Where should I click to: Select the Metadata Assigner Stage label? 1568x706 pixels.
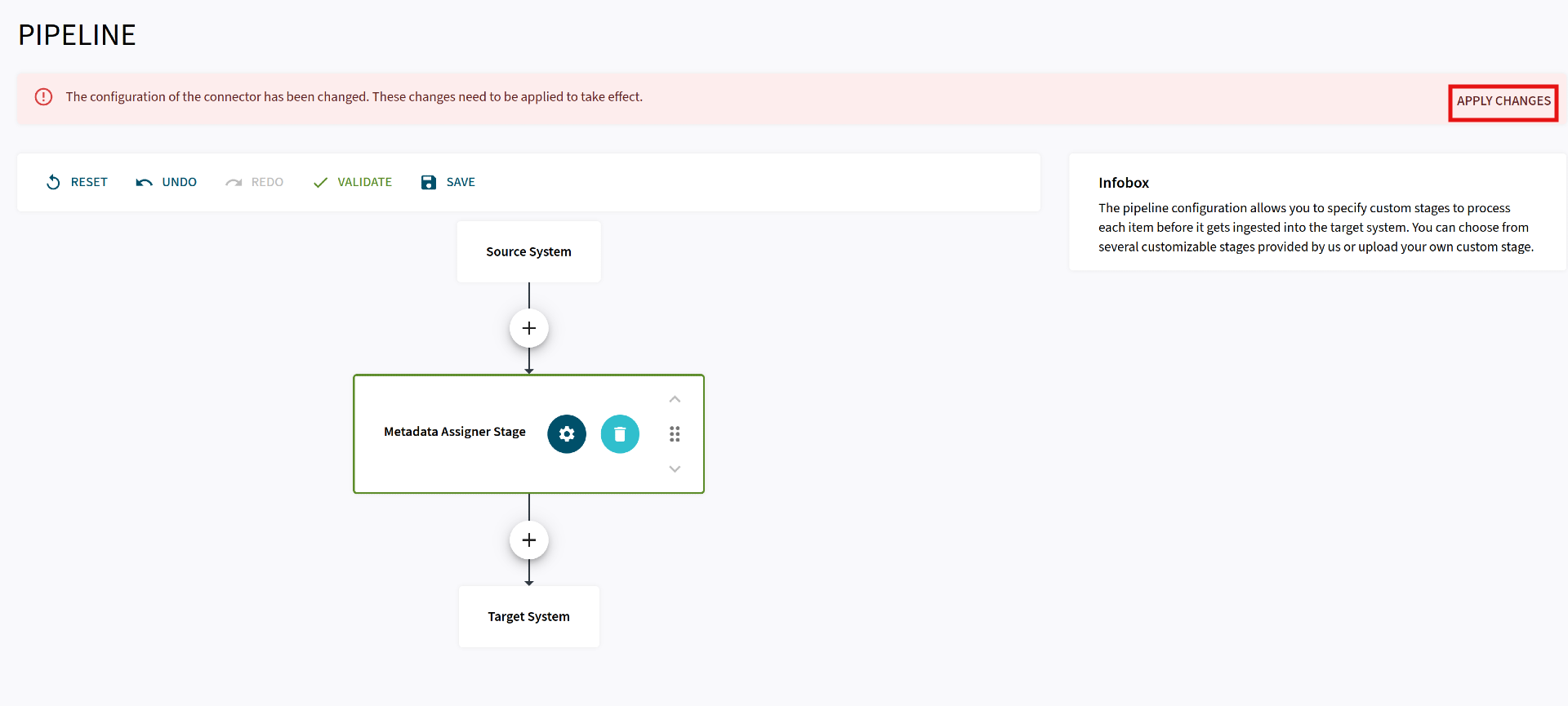pos(455,432)
